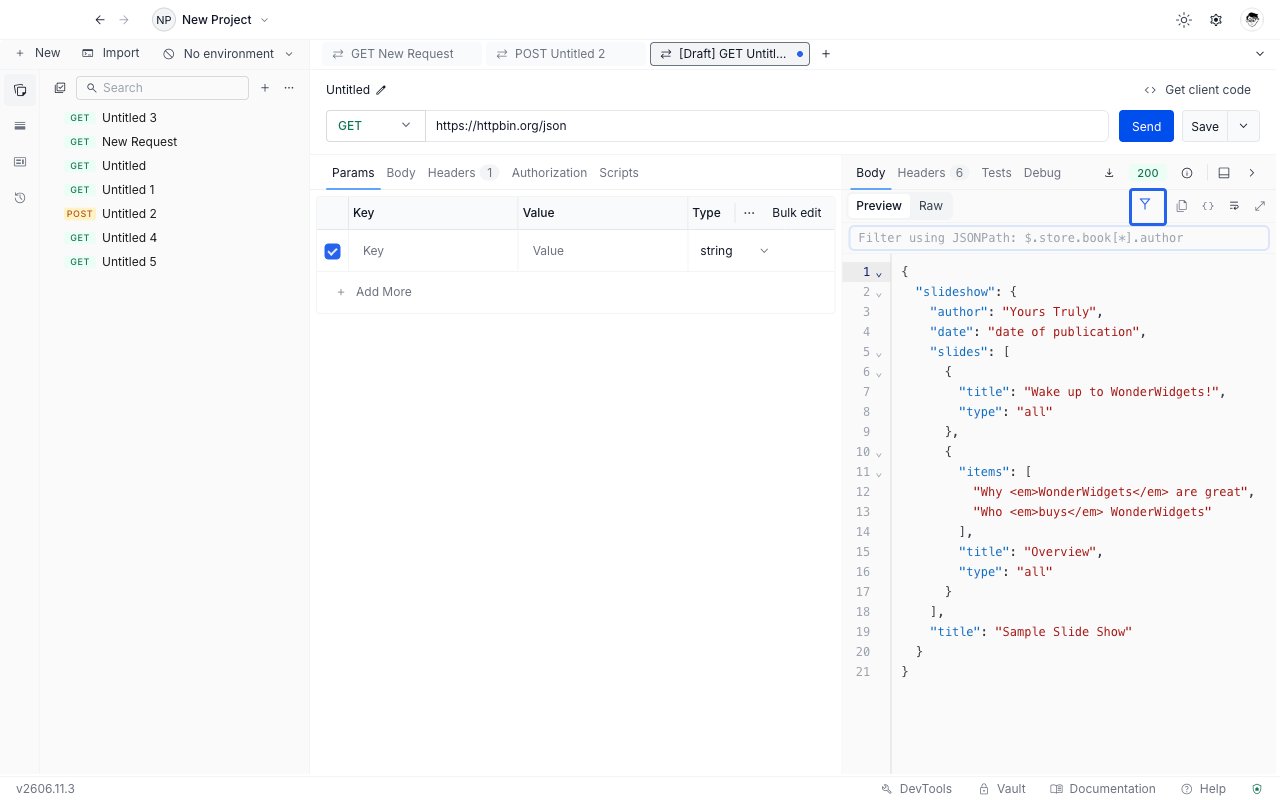The height and width of the screenshot is (800, 1280).
Task: Rename request via pencil icon next to Untitled
Action: 381,90
